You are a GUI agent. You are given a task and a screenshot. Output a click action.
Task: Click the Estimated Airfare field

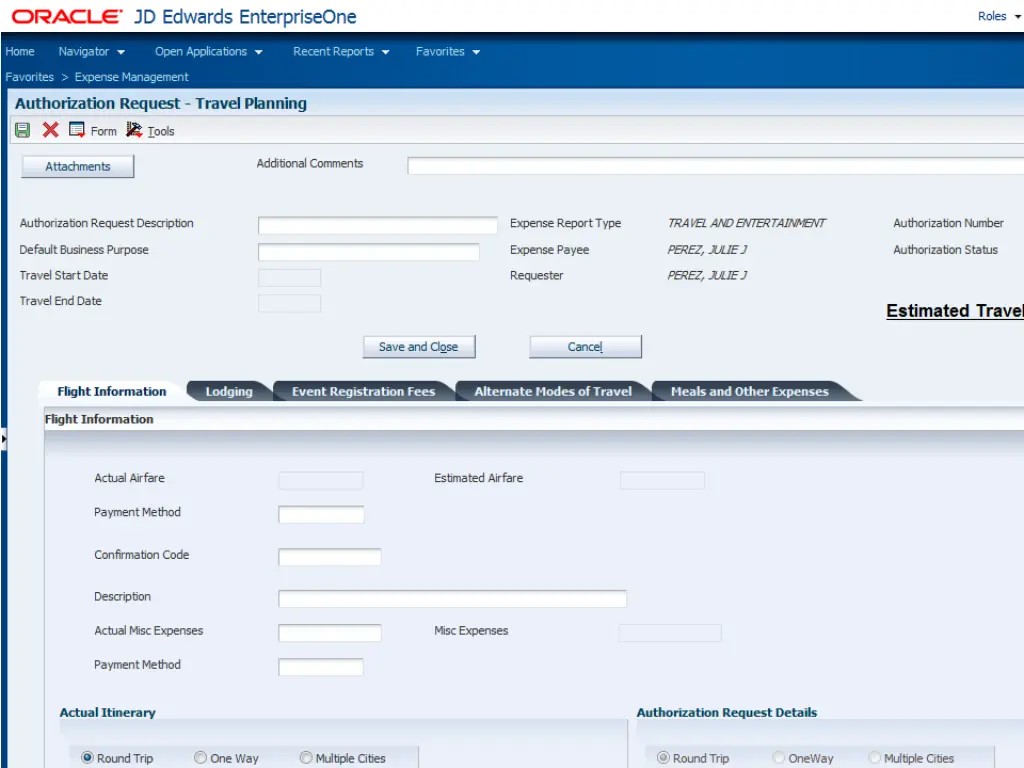tap(662, 481)
